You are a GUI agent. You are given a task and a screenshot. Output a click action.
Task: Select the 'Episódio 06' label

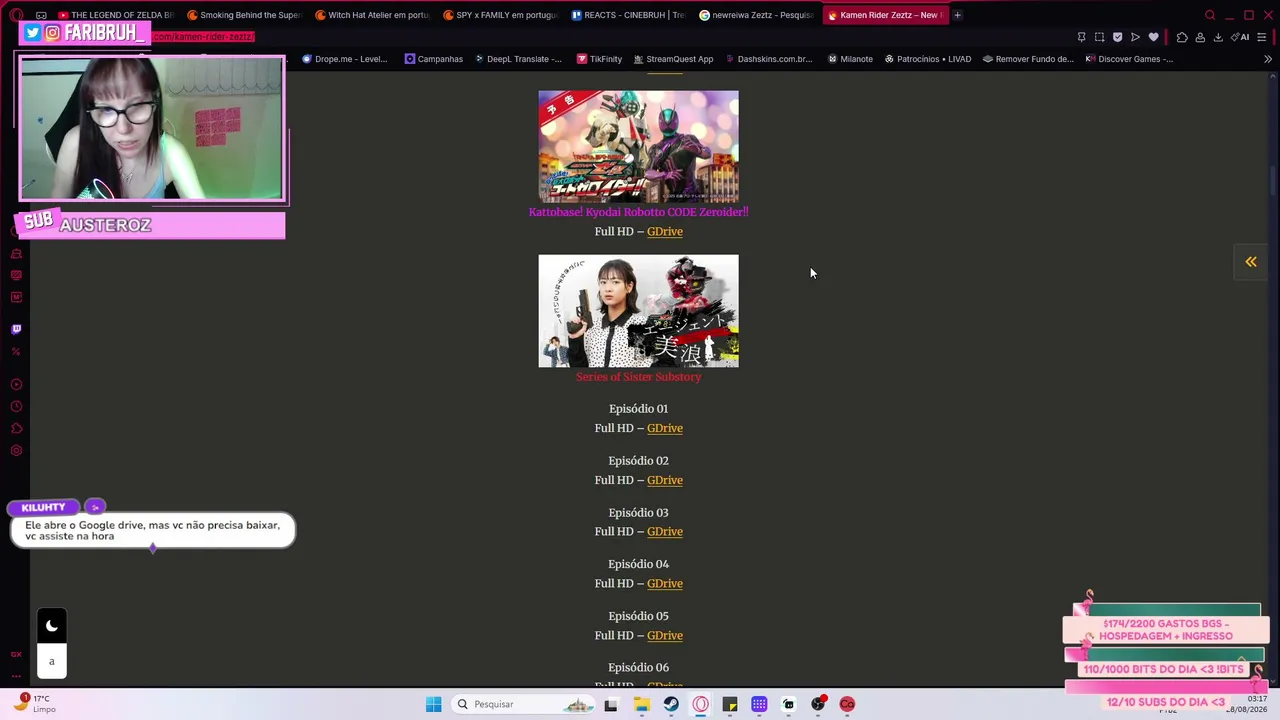coord(638,668)
